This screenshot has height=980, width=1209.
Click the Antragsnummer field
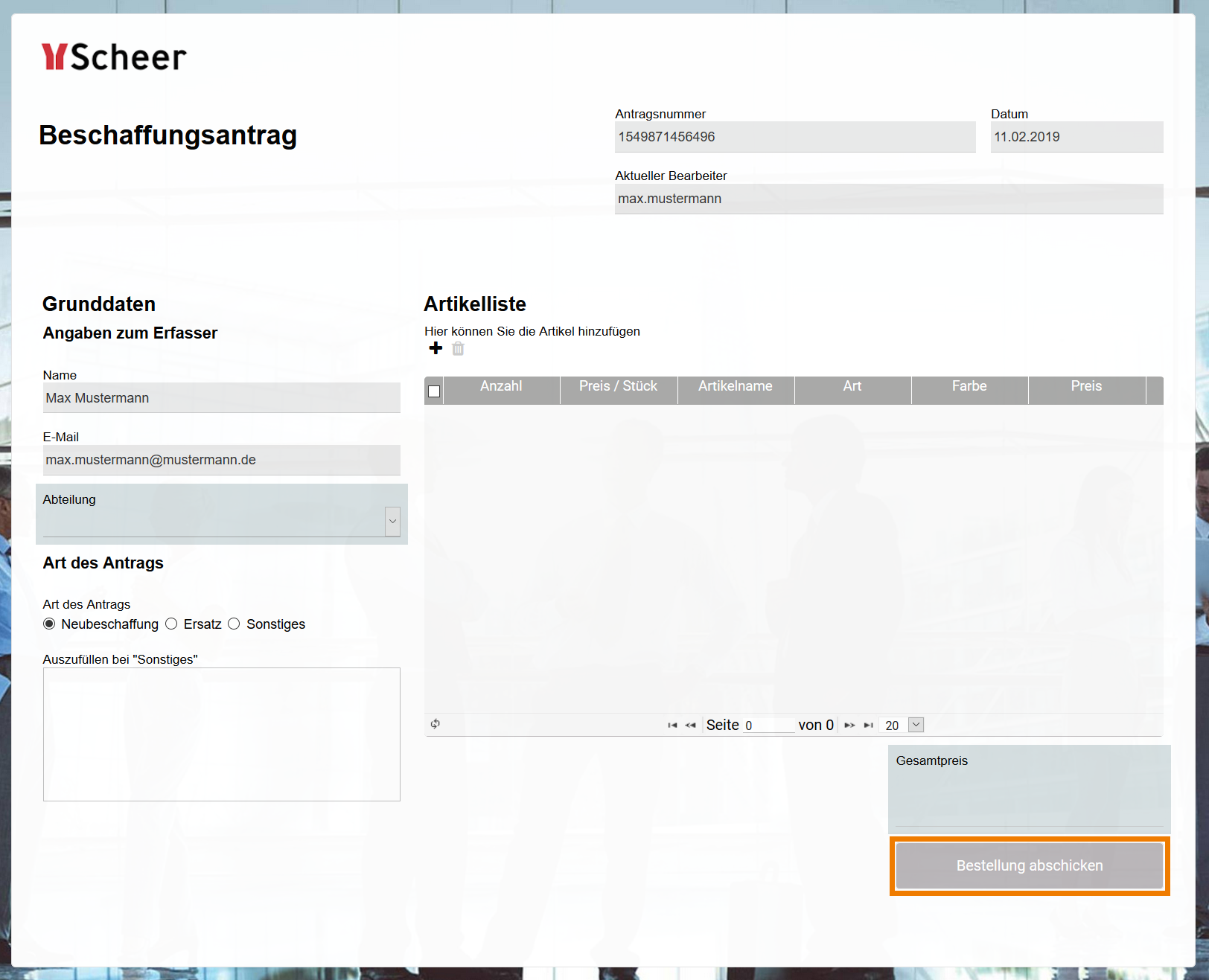(795, 137)
